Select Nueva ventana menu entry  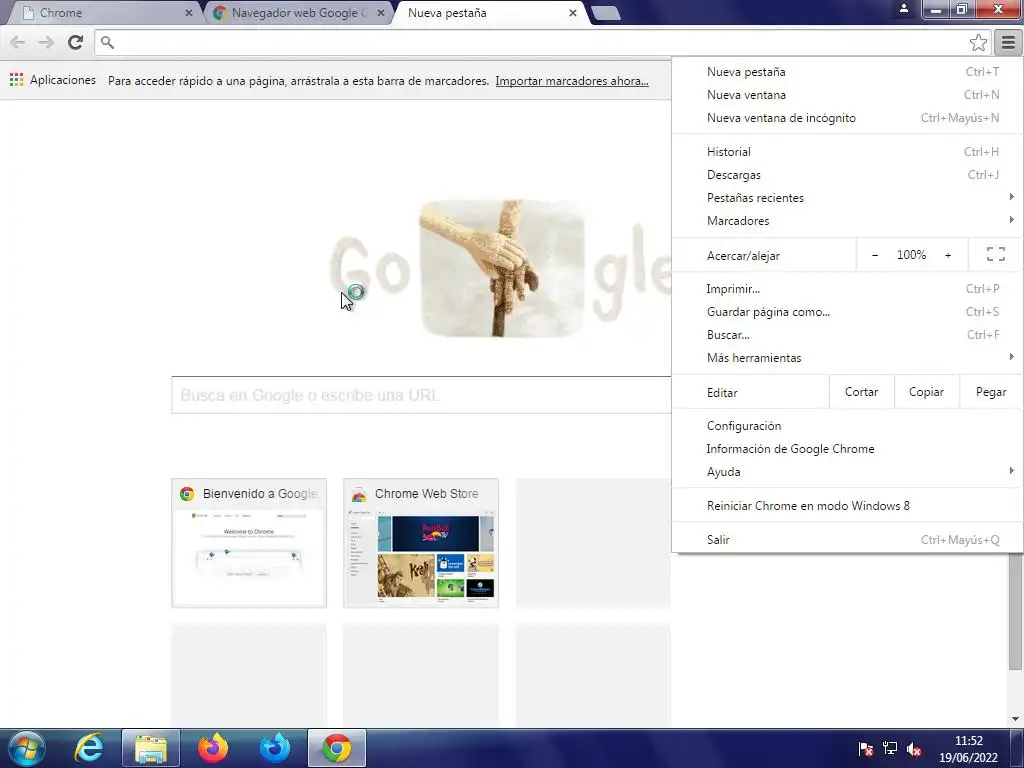point(847,95)
